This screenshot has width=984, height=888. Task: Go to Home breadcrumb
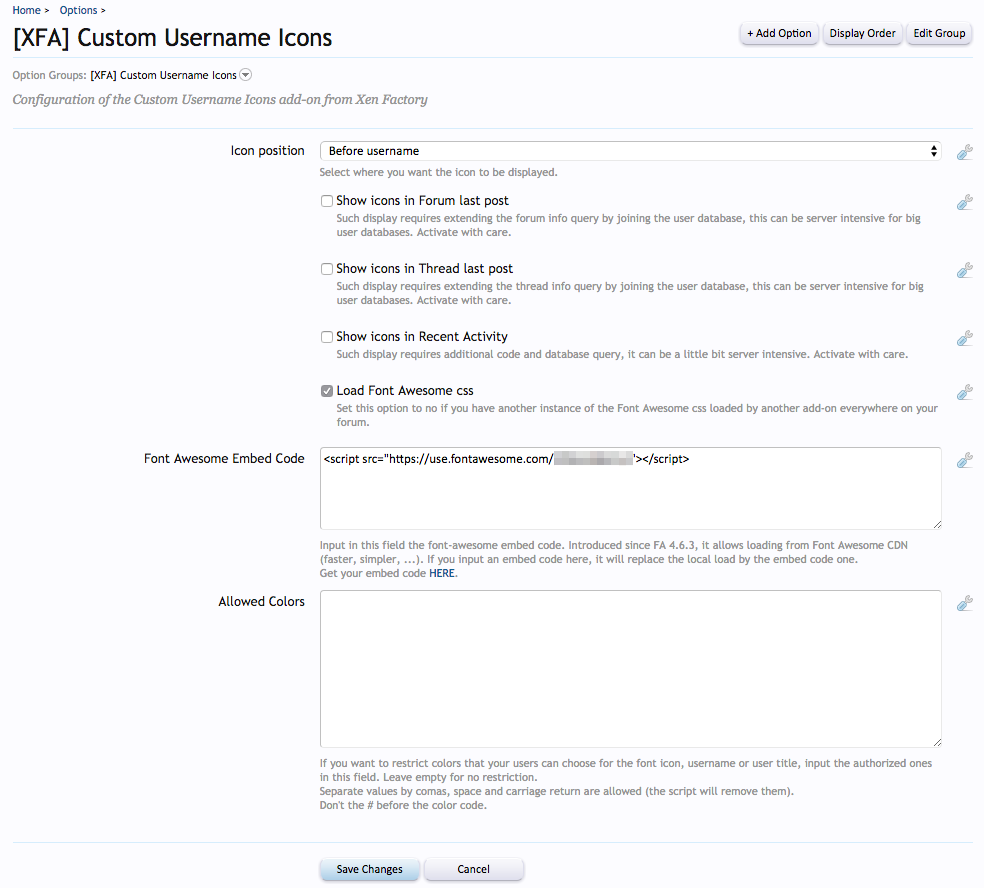point(26,10)
